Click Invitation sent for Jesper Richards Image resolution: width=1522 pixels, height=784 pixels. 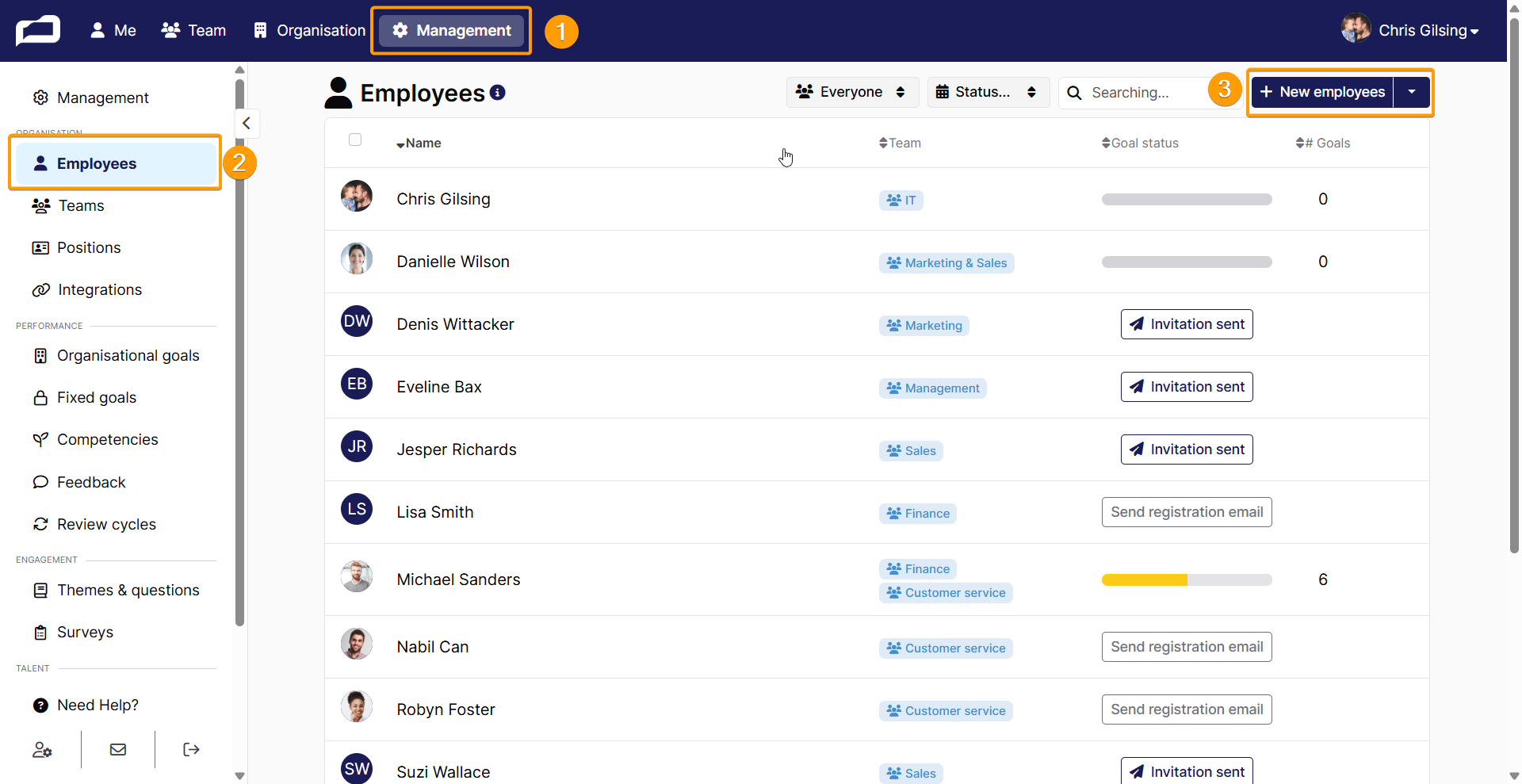click(x=1187, y=449)
